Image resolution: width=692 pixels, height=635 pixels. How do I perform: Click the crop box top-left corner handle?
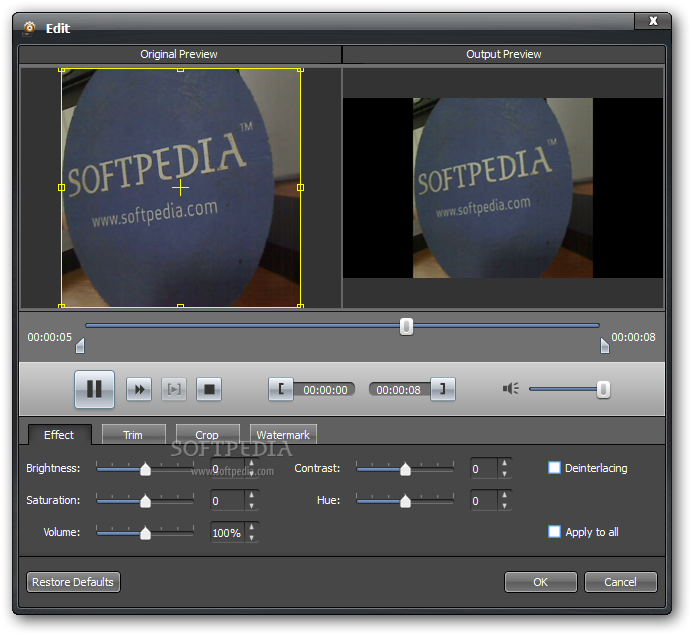click(61, 70)
